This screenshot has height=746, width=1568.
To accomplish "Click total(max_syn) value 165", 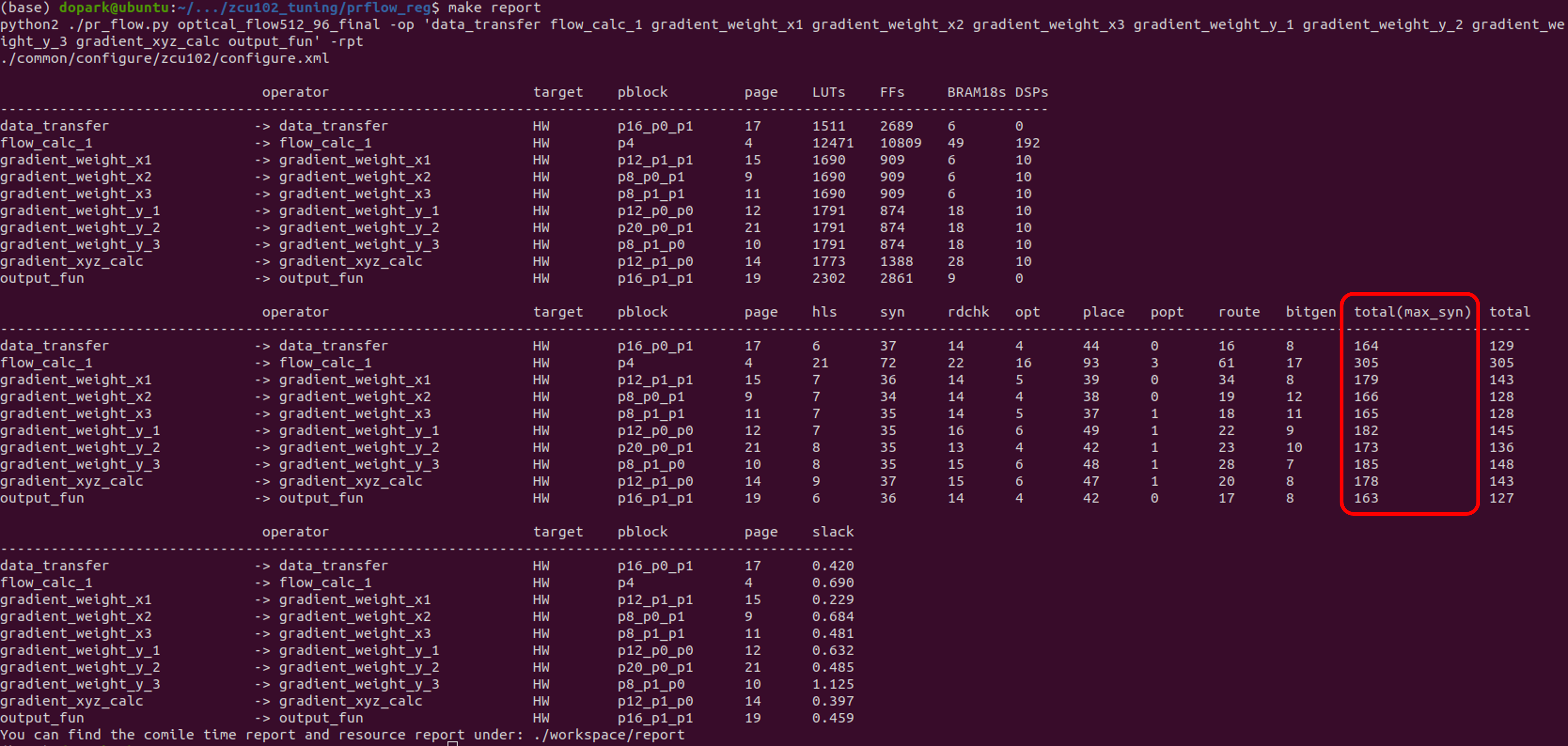I will 1366,414.
